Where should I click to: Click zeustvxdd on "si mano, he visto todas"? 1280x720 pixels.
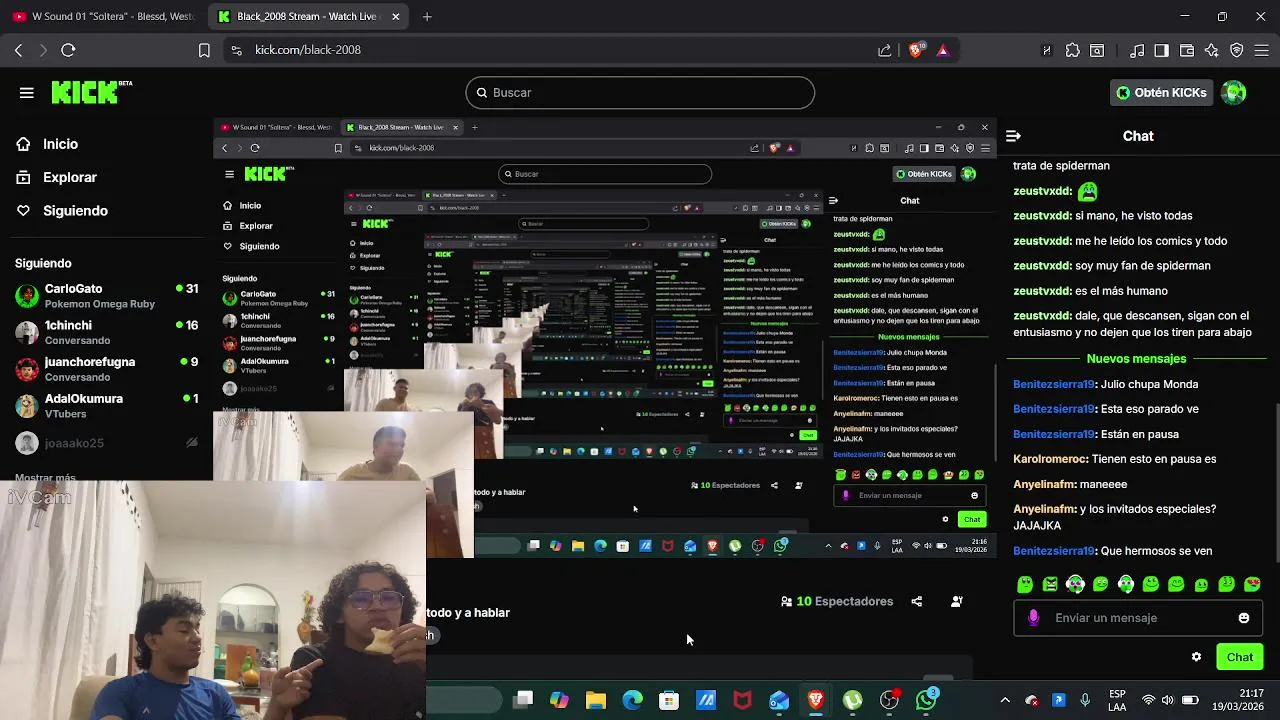1042,216
